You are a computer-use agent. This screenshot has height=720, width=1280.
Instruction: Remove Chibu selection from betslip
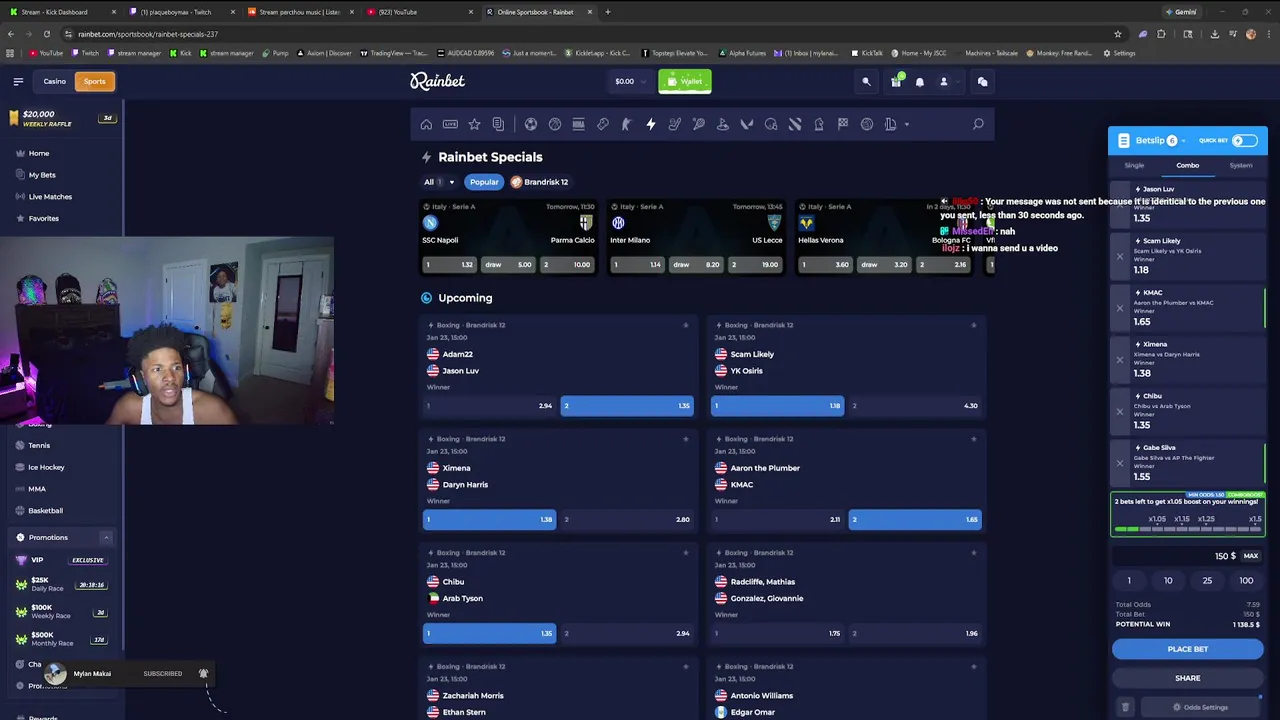1120,411
